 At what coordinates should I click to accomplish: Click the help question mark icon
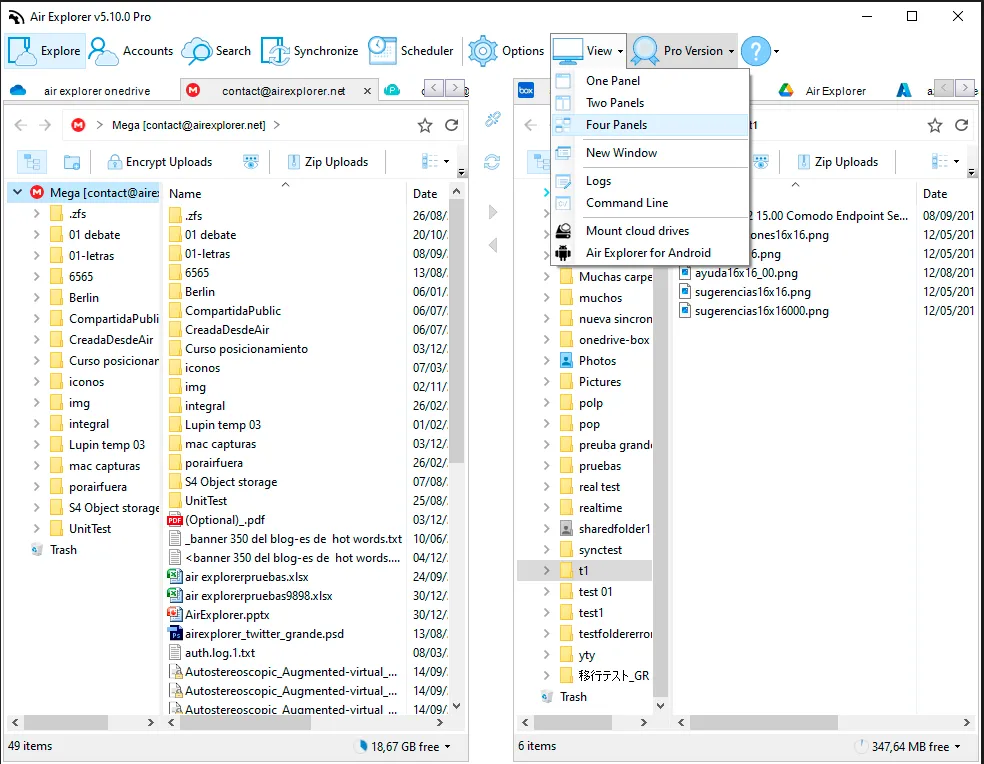tap(756, 51)
